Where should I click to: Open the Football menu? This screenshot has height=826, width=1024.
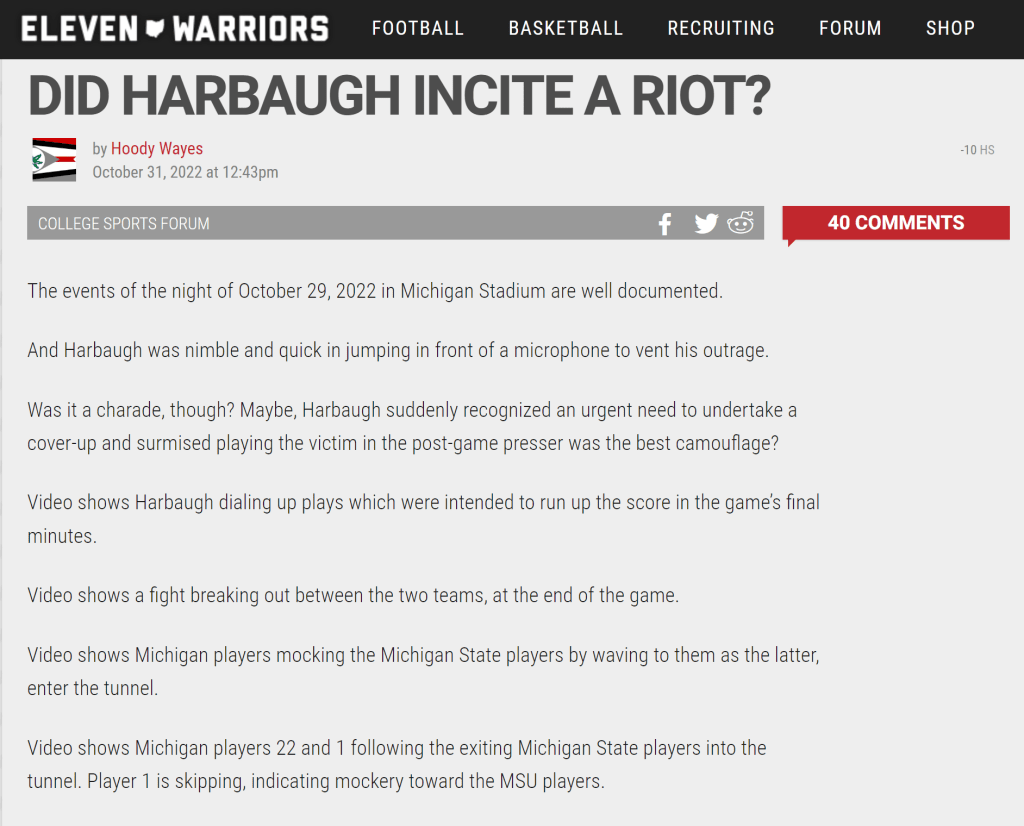click(418, 28)
